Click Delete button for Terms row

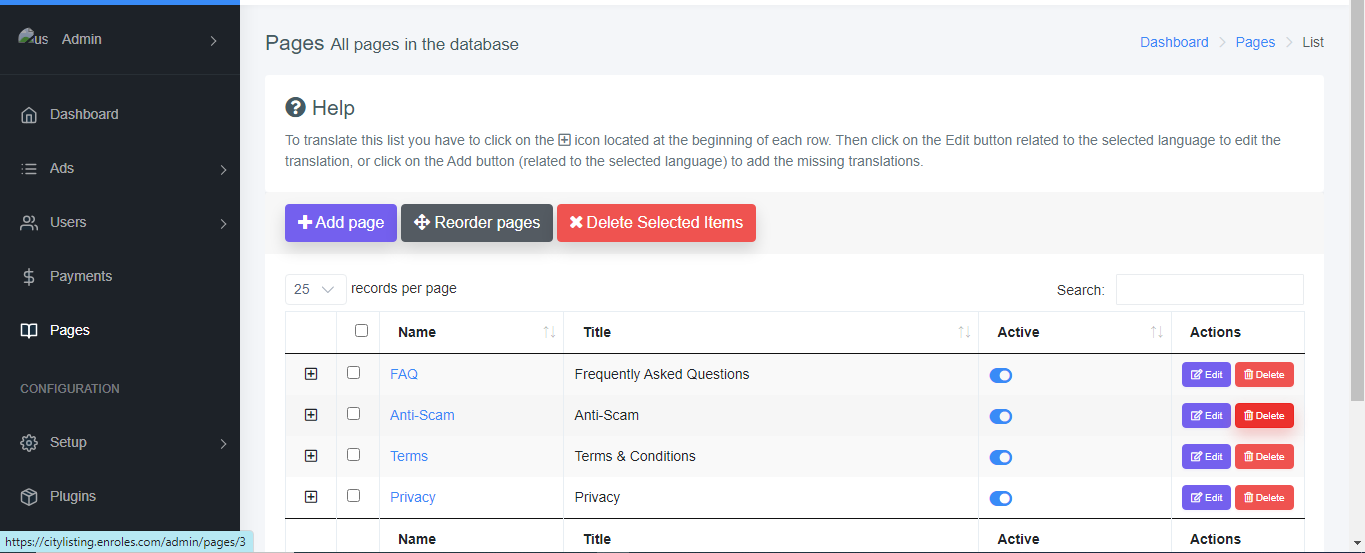pos(1264,457)
